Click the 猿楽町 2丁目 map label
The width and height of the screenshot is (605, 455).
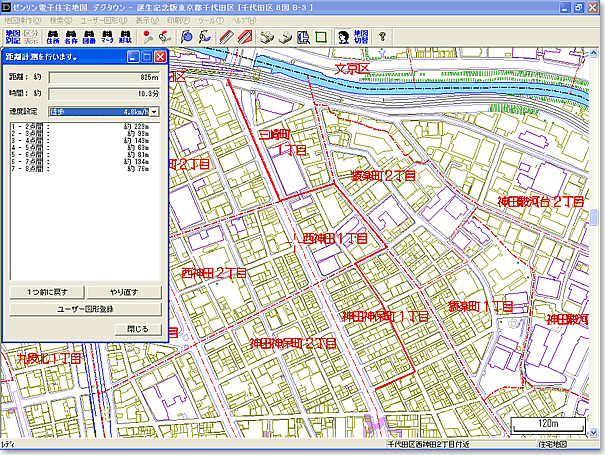(x=383, y=176)
